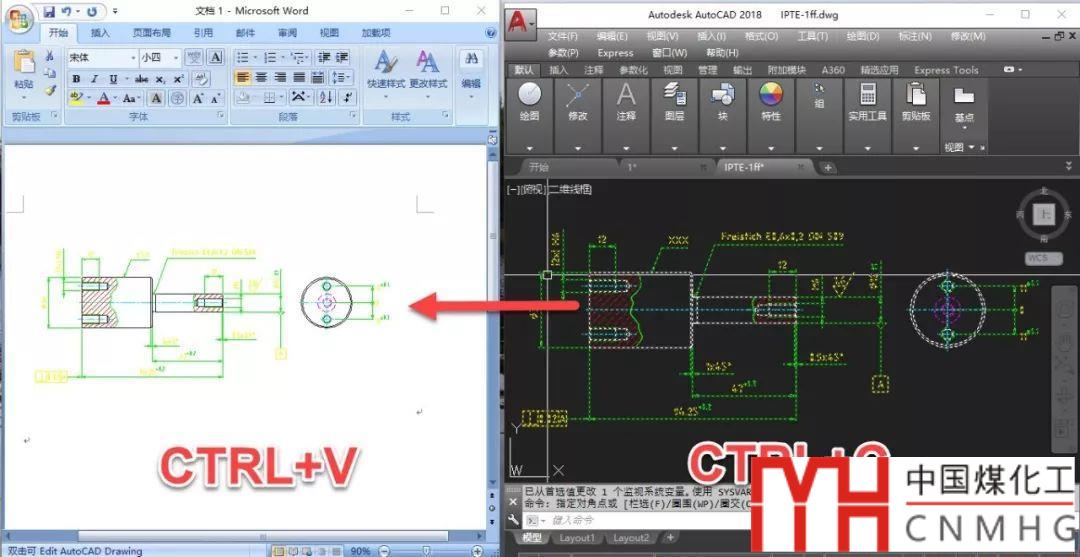Viewport: 1080px width, 557px height.
Task: Open the 实用工具 utilities panel
Action: (867, 116)
